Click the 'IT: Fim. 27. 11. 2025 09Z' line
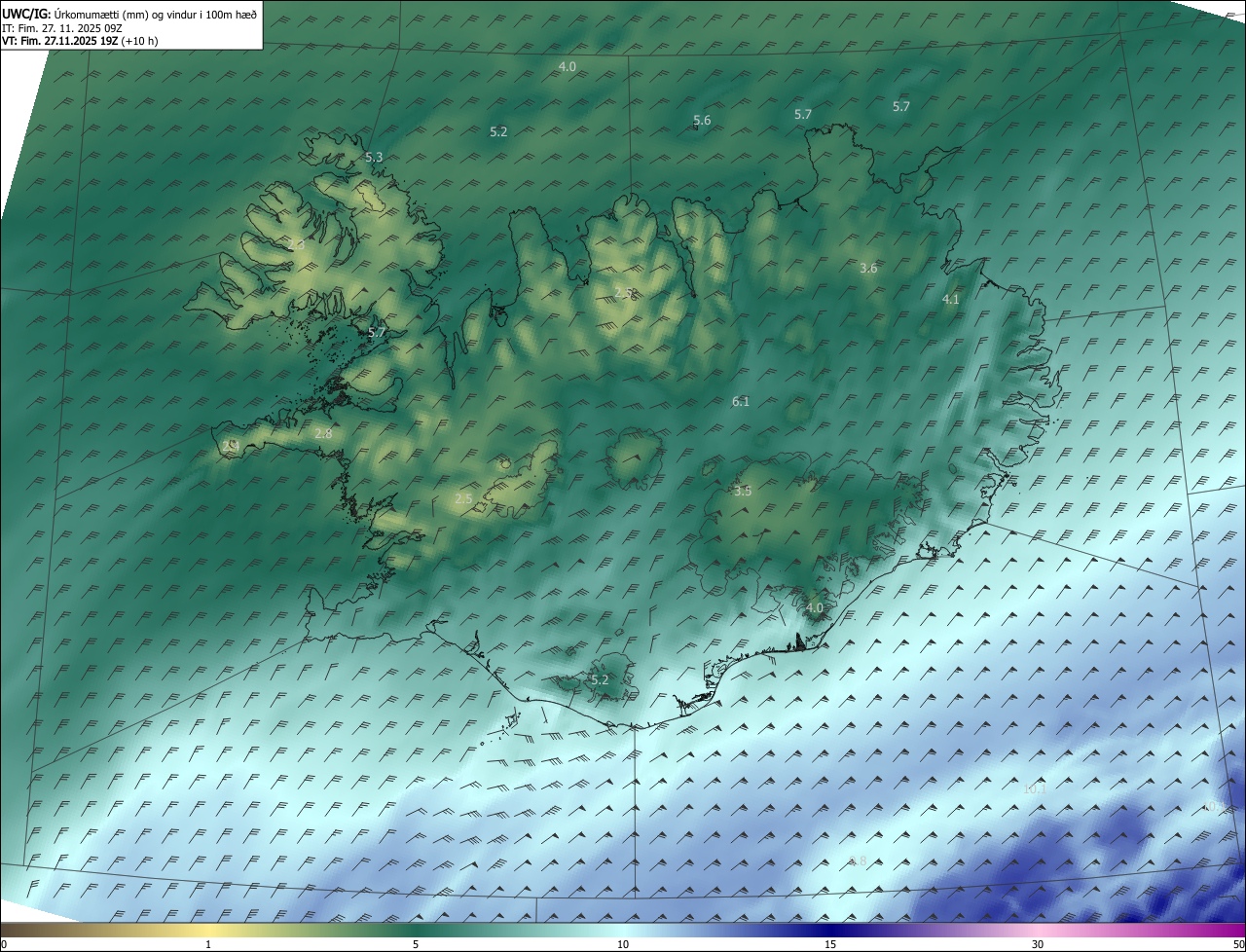 64,27
